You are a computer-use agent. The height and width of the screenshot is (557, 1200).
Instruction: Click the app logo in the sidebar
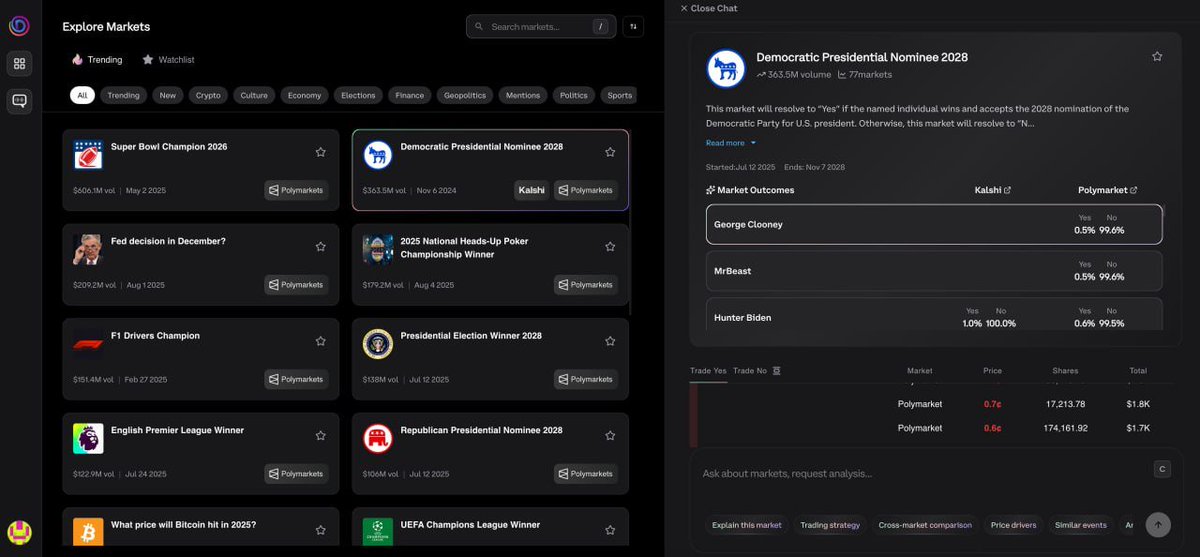pyautogui.click(x=19, y=26)
